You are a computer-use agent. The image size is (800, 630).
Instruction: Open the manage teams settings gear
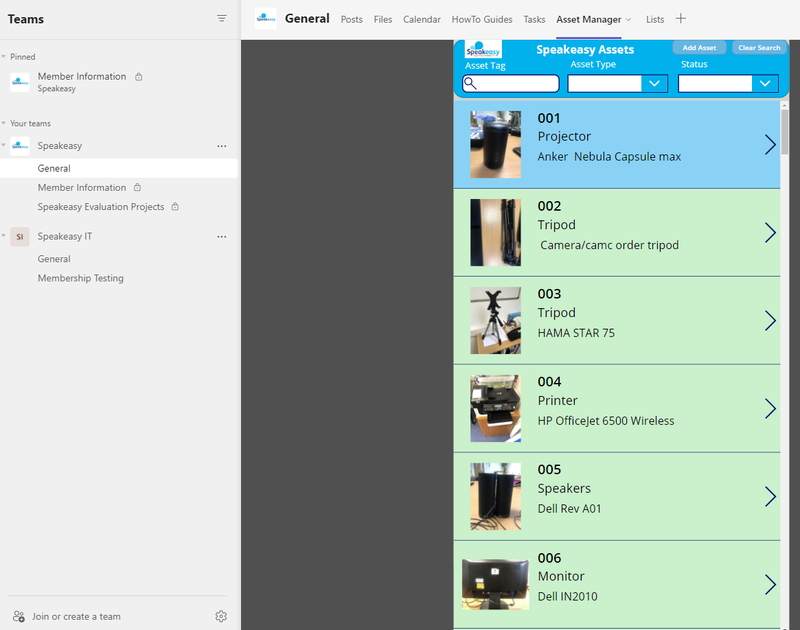pyautogui.click(x=221, y=616)
